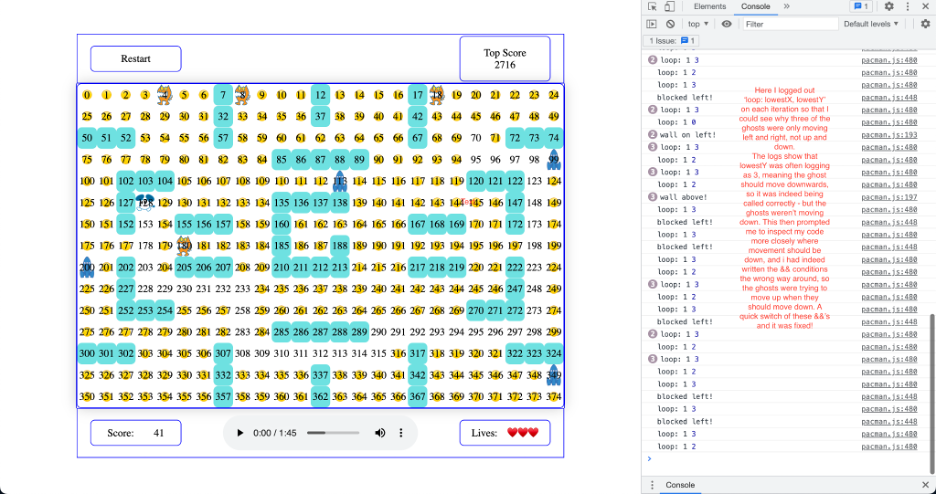Image resolution: width=936 pixels, height=494 pixels.
Task: Click the audio progress slider
Action: click(333, 433)
